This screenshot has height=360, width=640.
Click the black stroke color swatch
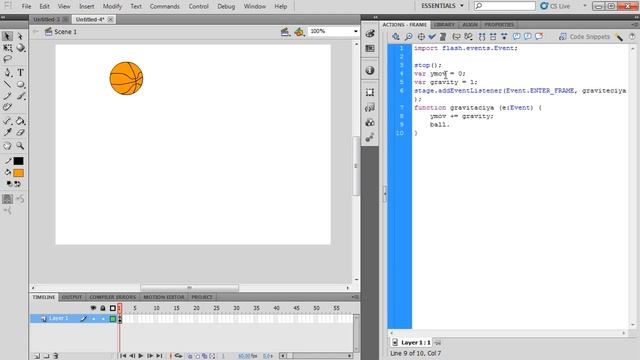coord(18,161)
